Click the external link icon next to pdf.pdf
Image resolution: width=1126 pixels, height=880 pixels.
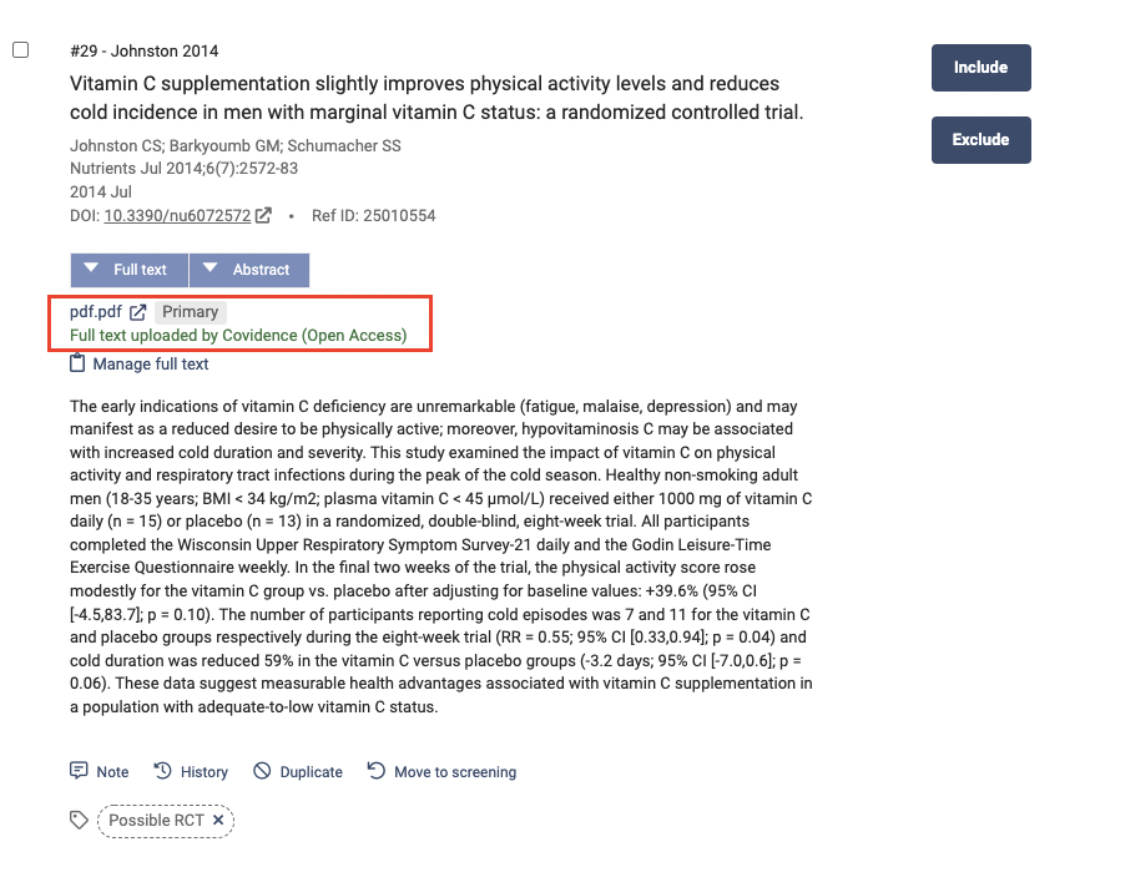coord(139,312)
